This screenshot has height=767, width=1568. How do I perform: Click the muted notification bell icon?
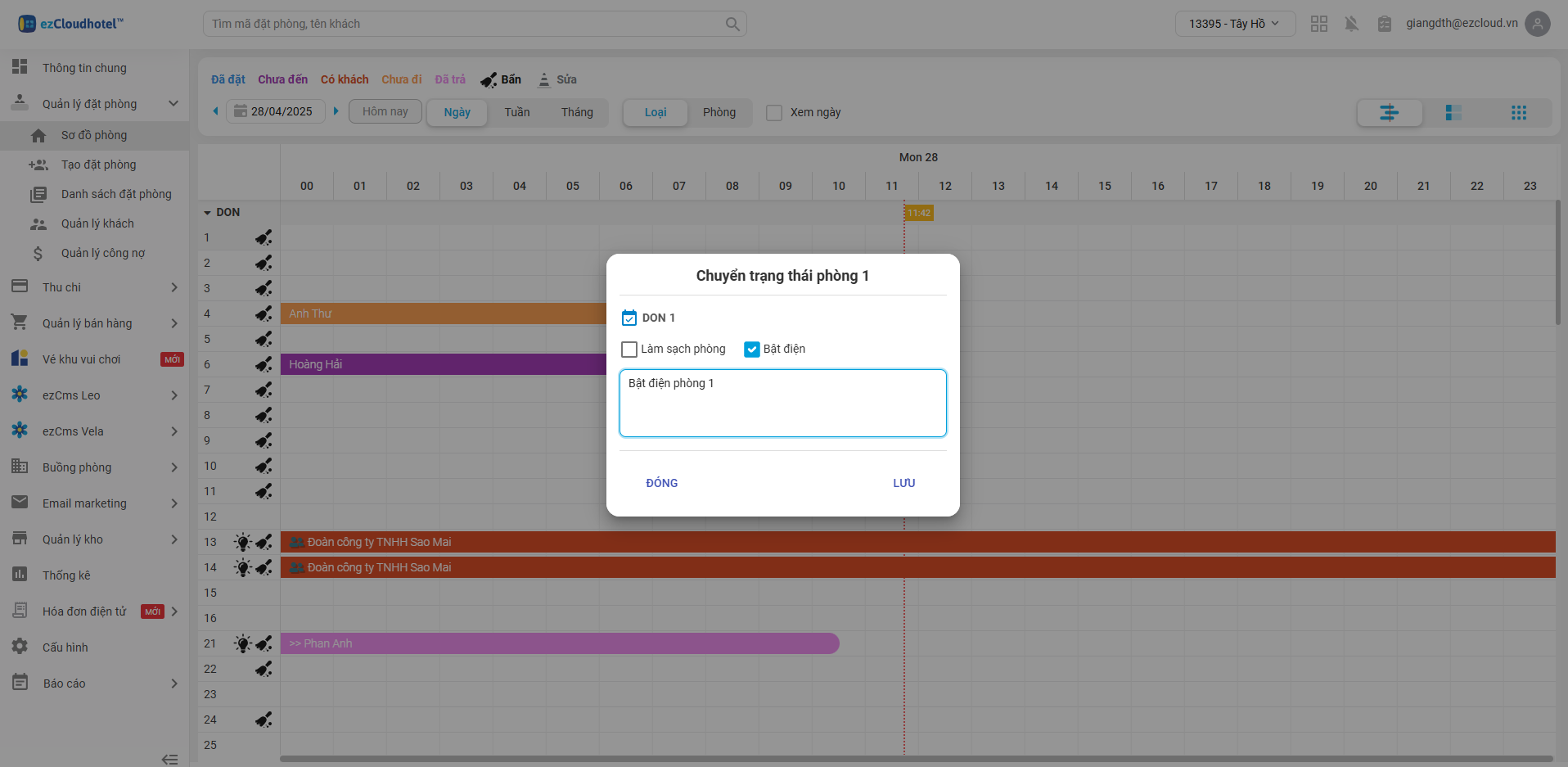click(x=1351, y=24)
